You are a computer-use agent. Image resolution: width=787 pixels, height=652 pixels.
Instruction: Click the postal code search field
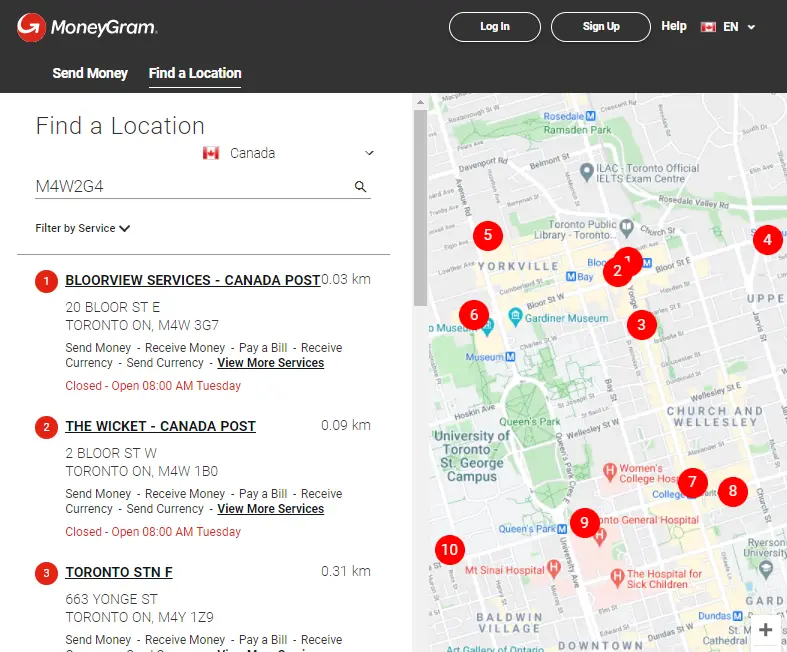(x=190, y=187)
